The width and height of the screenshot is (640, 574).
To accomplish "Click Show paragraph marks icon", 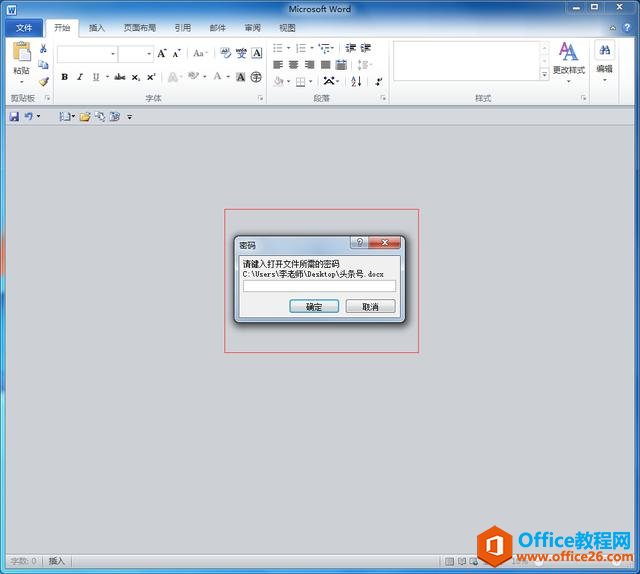I will coord(379,81).
